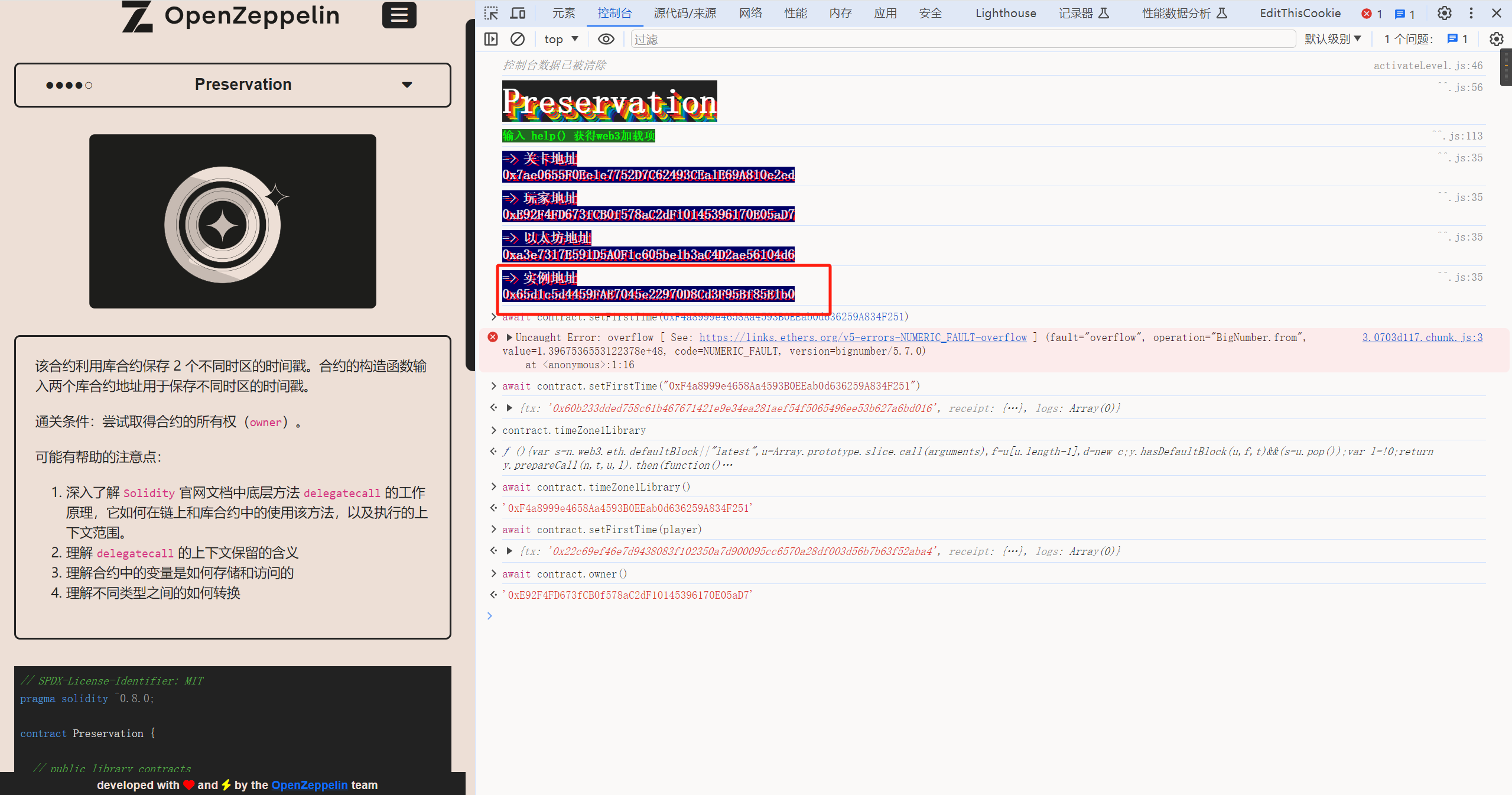Open the EditThisCookie tab
Image resolution: width=1512 pixels, height=795 pixels.
click(x=1300, y=13)
